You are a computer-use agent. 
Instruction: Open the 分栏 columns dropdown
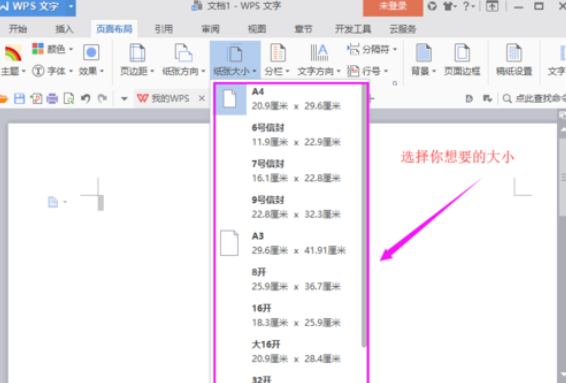(277, 60)
